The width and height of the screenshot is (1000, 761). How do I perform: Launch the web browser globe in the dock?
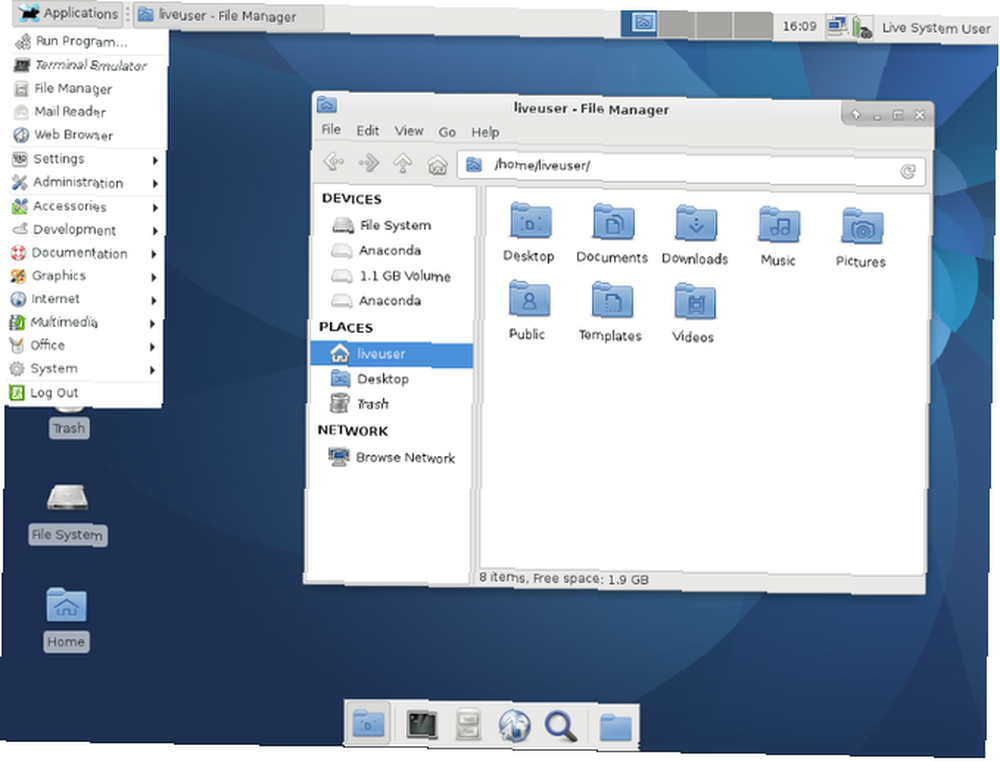(x=514, y=726)
